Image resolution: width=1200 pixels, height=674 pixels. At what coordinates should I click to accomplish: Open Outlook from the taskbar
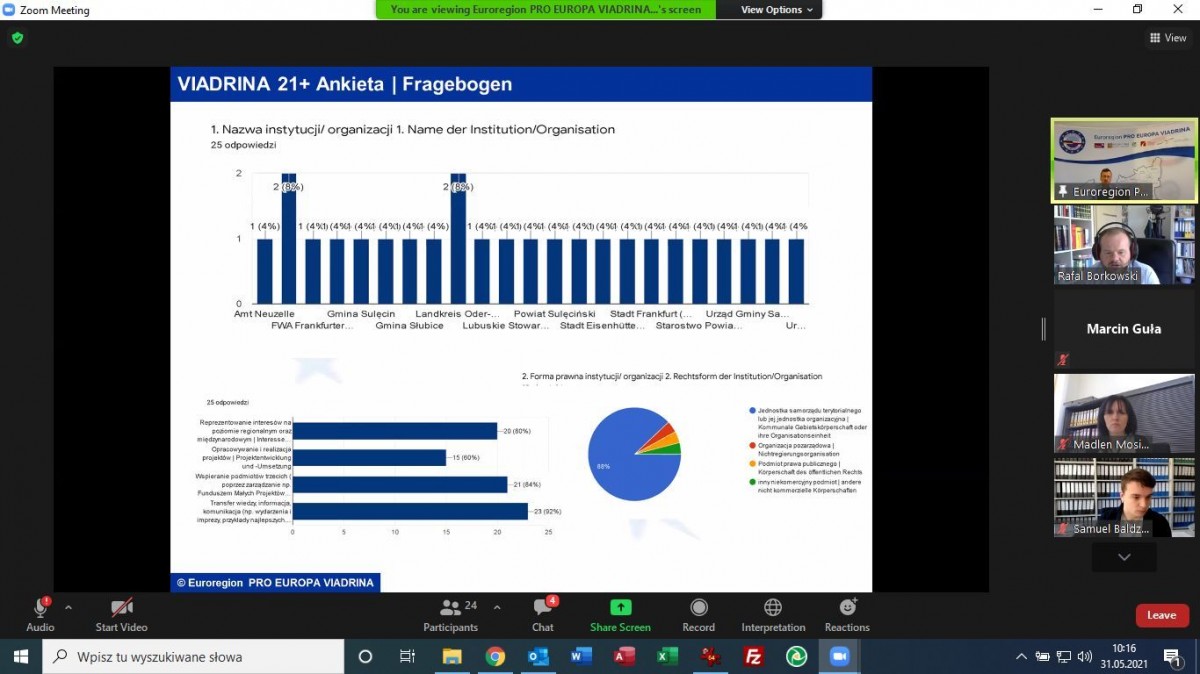[538, 657]
